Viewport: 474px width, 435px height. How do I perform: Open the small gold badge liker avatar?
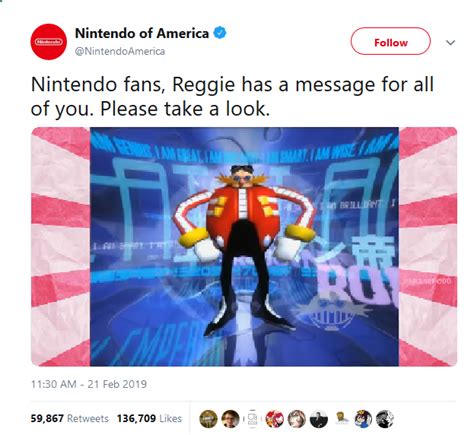click(x=341, y=419)
